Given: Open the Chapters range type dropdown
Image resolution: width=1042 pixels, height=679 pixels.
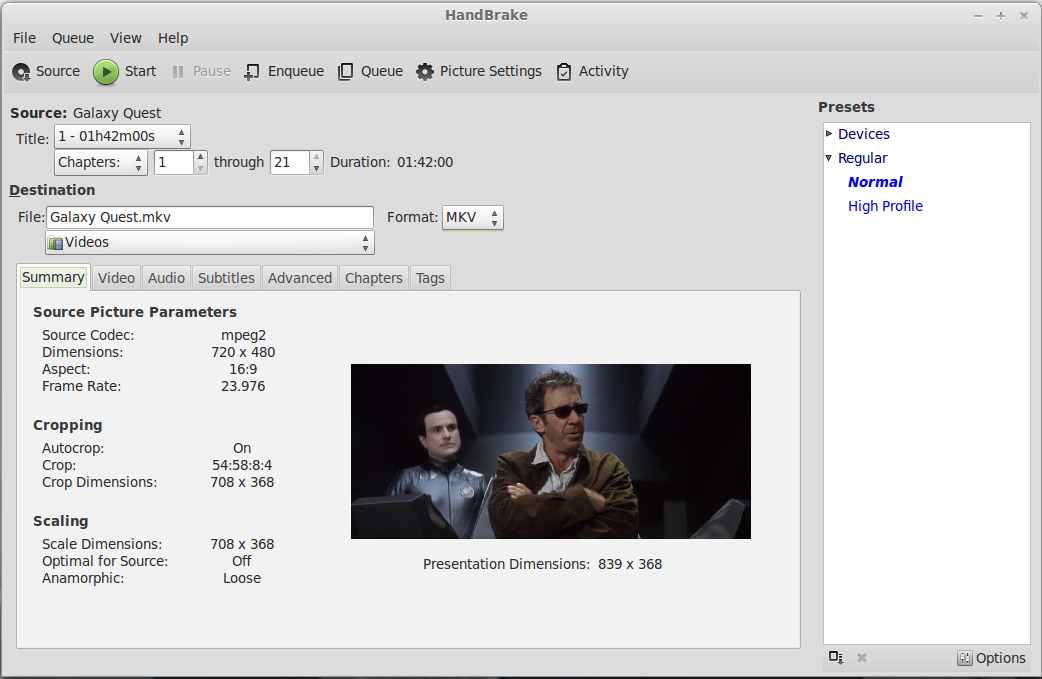Looking at the screenshot, I should coord(101,162).
